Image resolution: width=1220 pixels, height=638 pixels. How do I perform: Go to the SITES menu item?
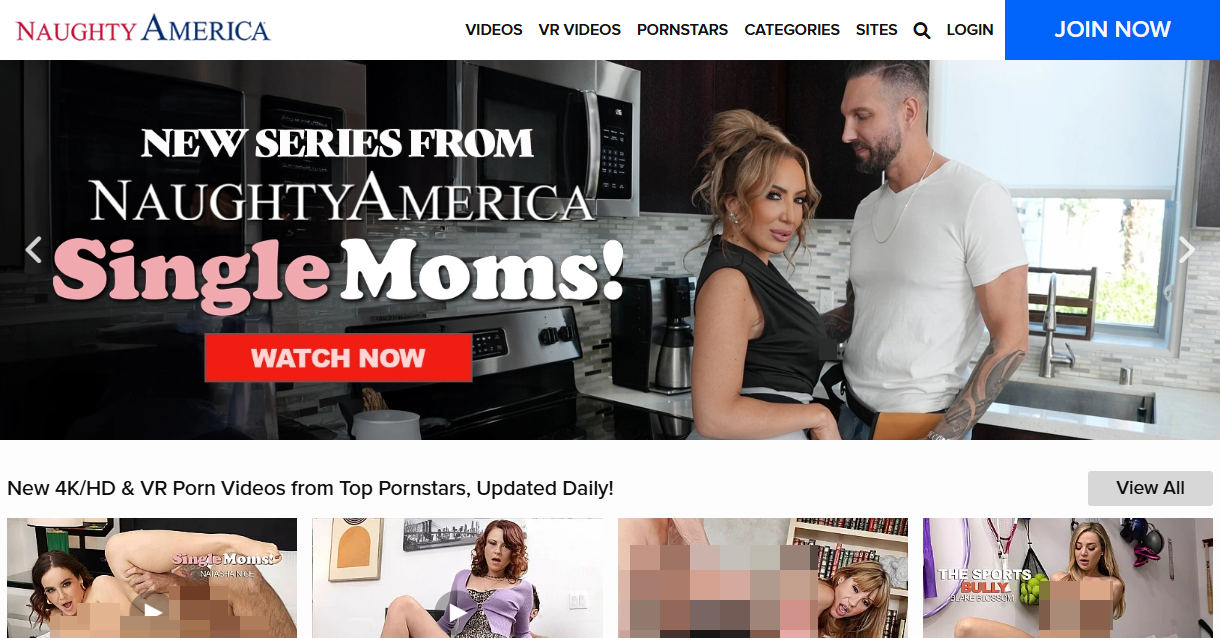click(877, 30)
